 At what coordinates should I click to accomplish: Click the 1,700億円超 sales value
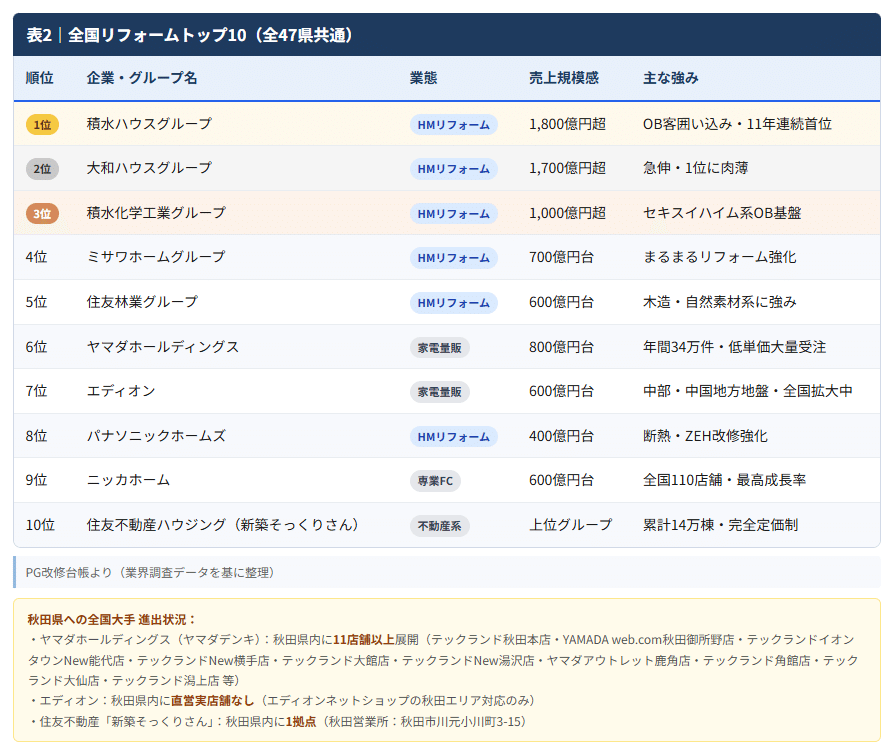coord(567,168)
